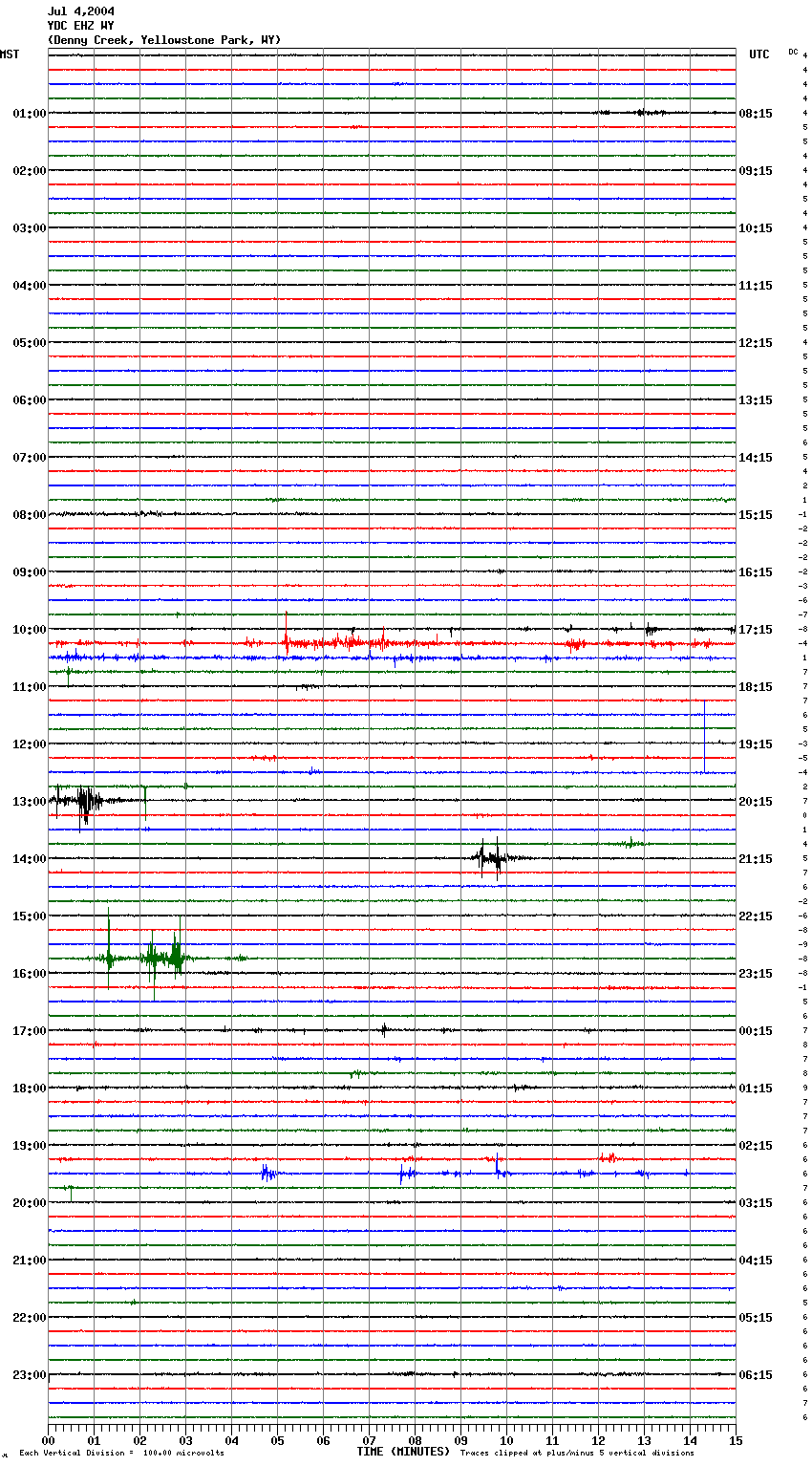The image size is (812, 1466).
Task: Click the '(Denny Creek, Yellowstone Park, WY)' title
Action: 164,40
